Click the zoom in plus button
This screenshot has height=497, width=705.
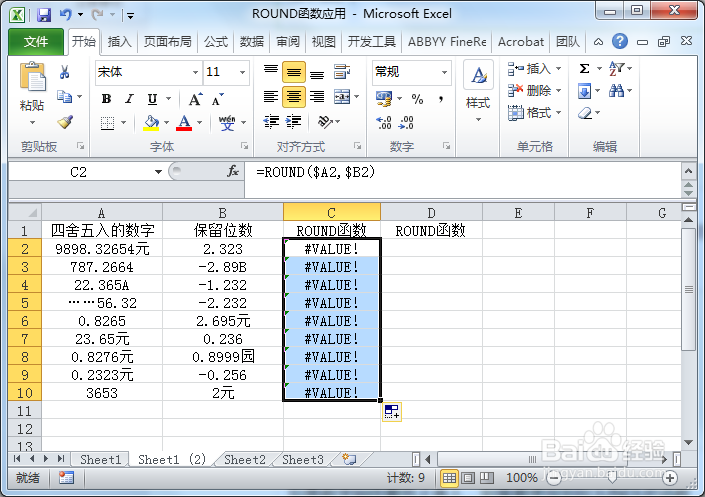(x=670, y=478)
